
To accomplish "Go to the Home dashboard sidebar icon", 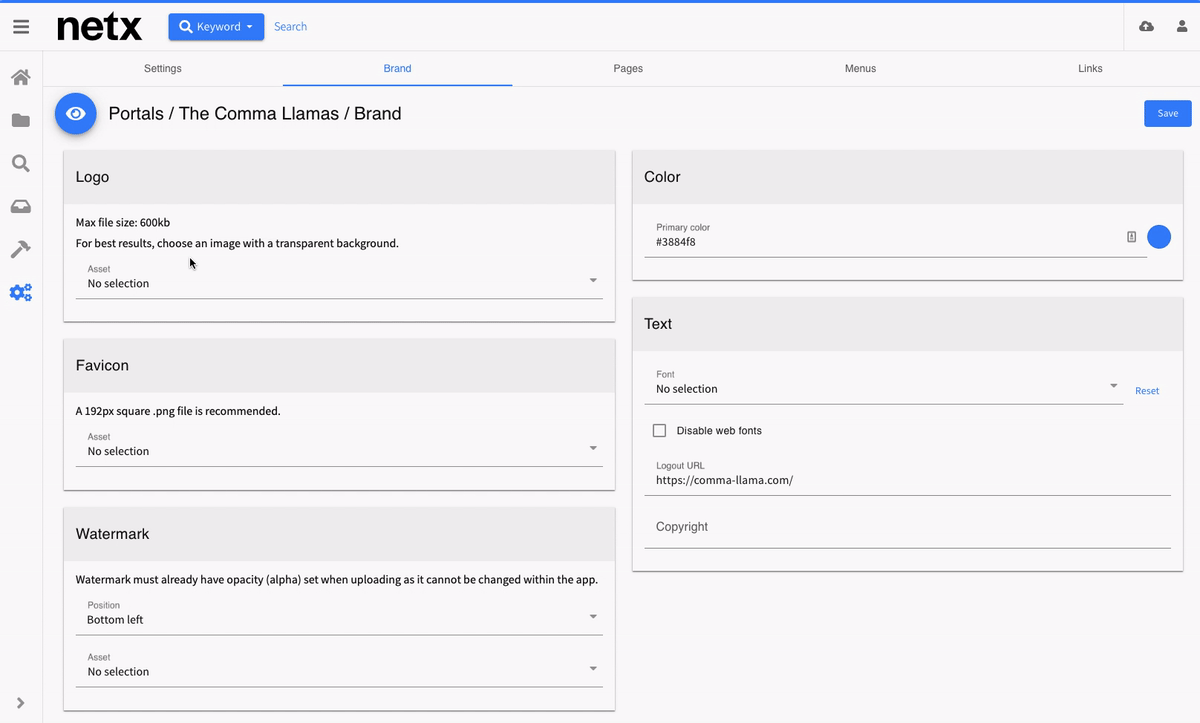I will [21, 77].
